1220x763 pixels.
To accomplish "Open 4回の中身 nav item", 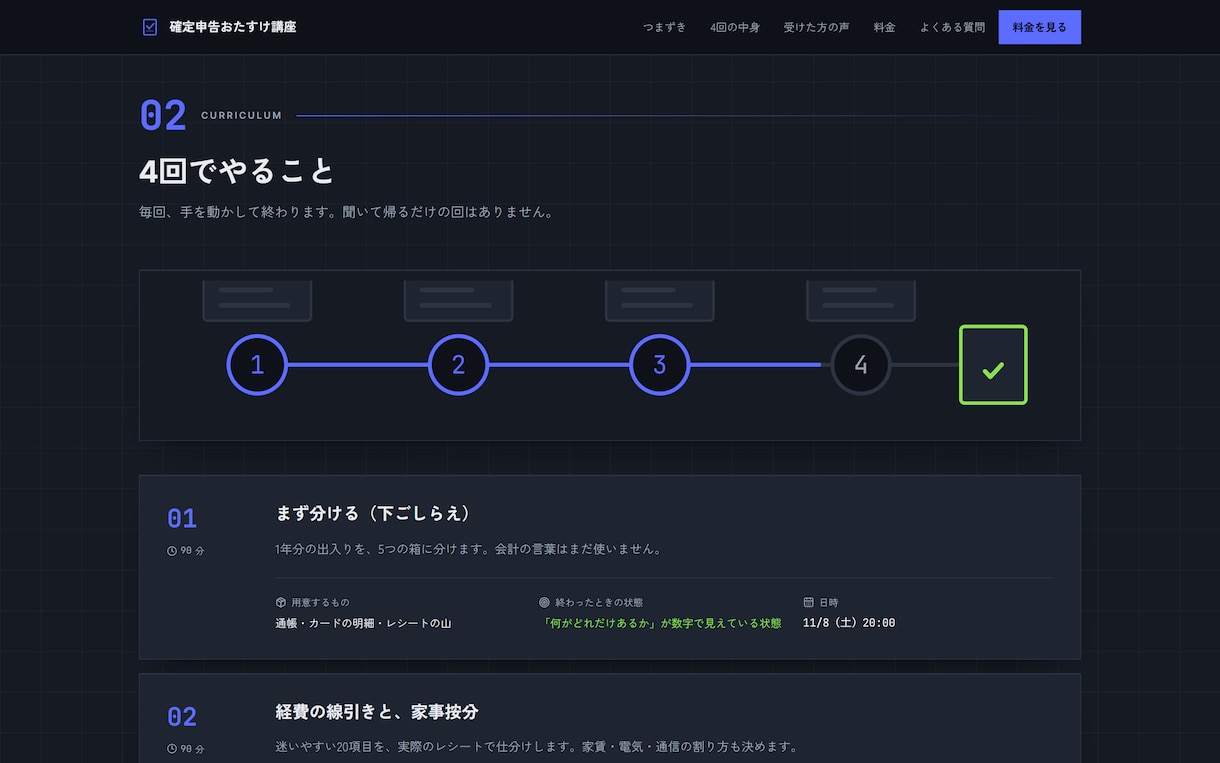I will [735, 27].
